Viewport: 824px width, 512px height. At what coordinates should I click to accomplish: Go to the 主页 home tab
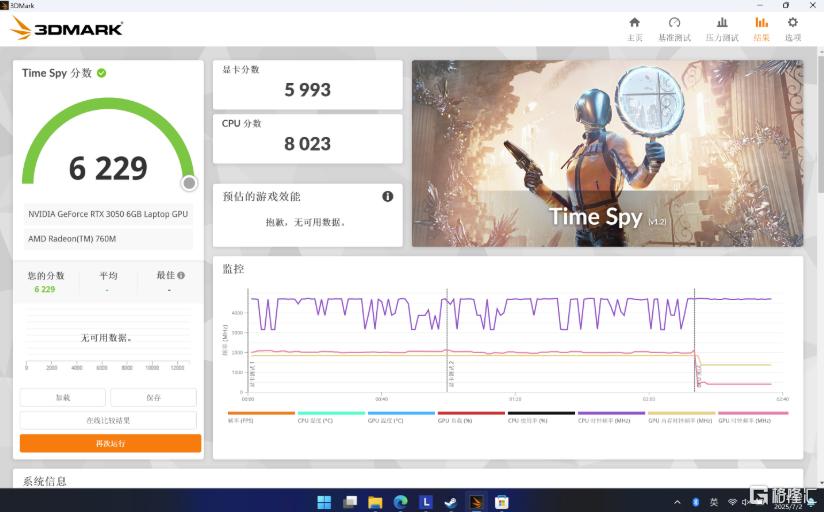[x=634, y=29]
